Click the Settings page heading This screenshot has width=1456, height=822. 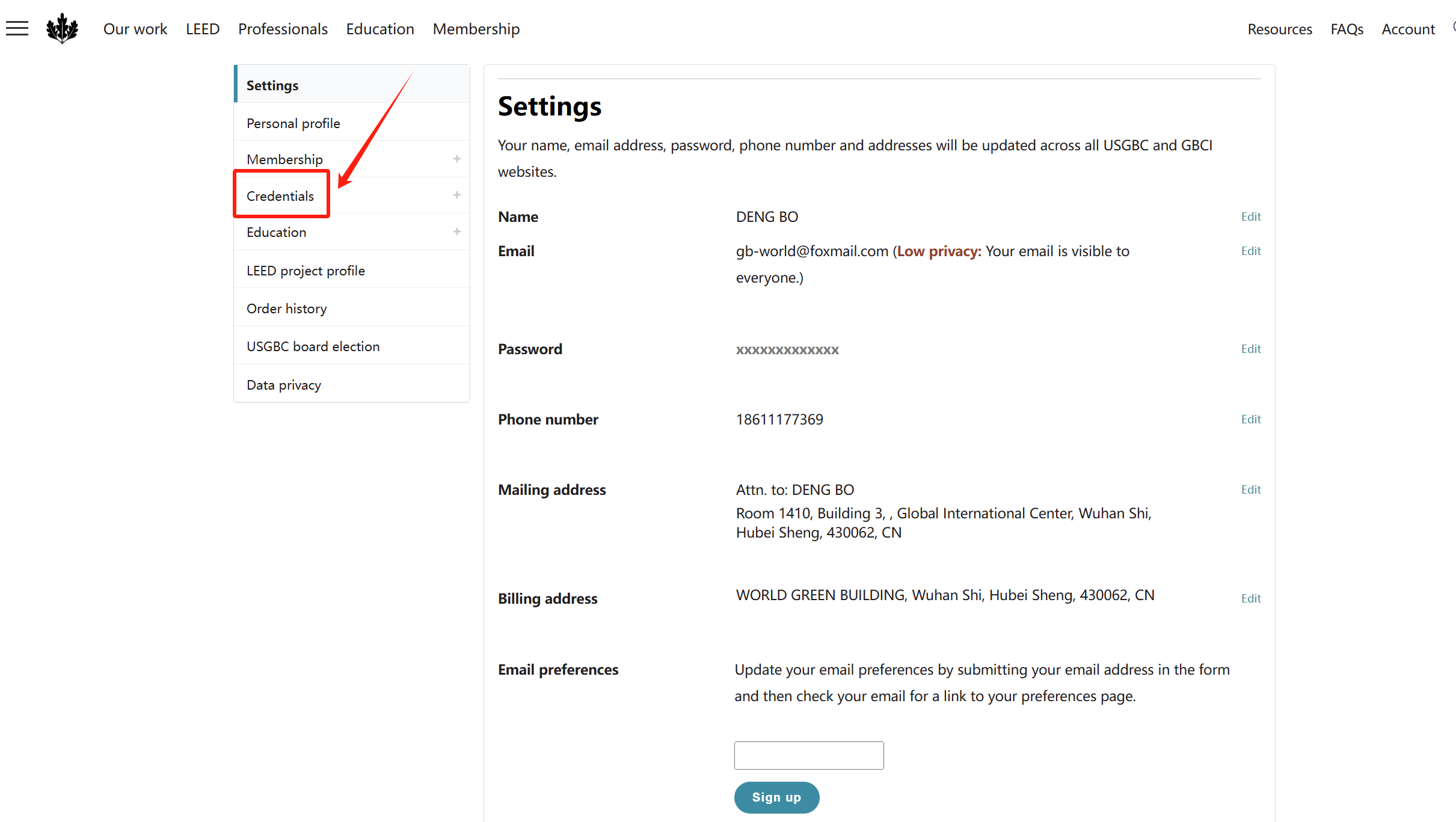(x=550, y=106)
